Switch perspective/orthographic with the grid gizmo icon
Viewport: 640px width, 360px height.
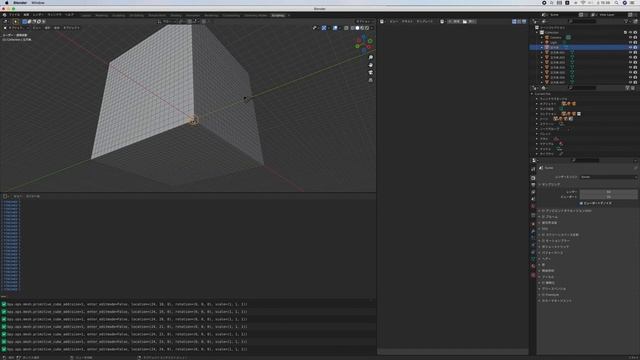[x=371, y=80]
